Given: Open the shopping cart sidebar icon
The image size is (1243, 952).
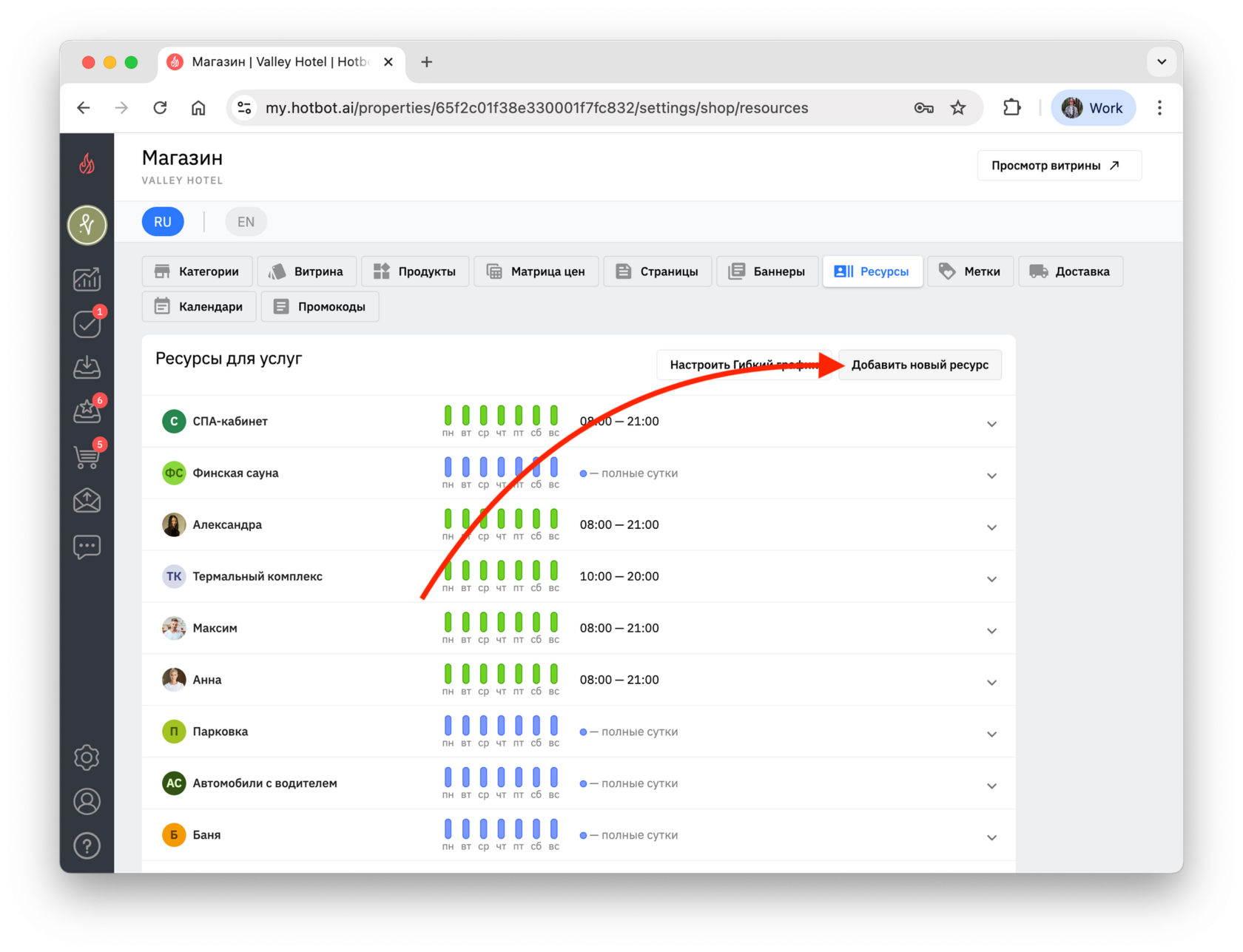Looking at the screenshot, I should click(87, 456).
